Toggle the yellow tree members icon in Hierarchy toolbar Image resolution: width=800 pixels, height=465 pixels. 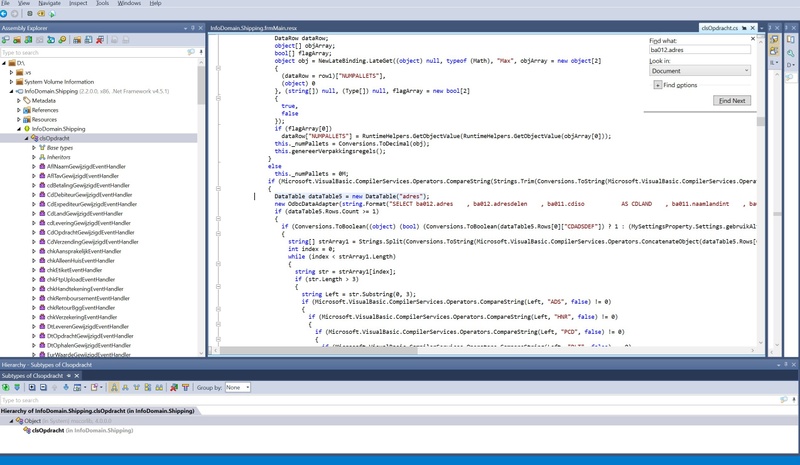pyautogui.click(x=147, y=387)
